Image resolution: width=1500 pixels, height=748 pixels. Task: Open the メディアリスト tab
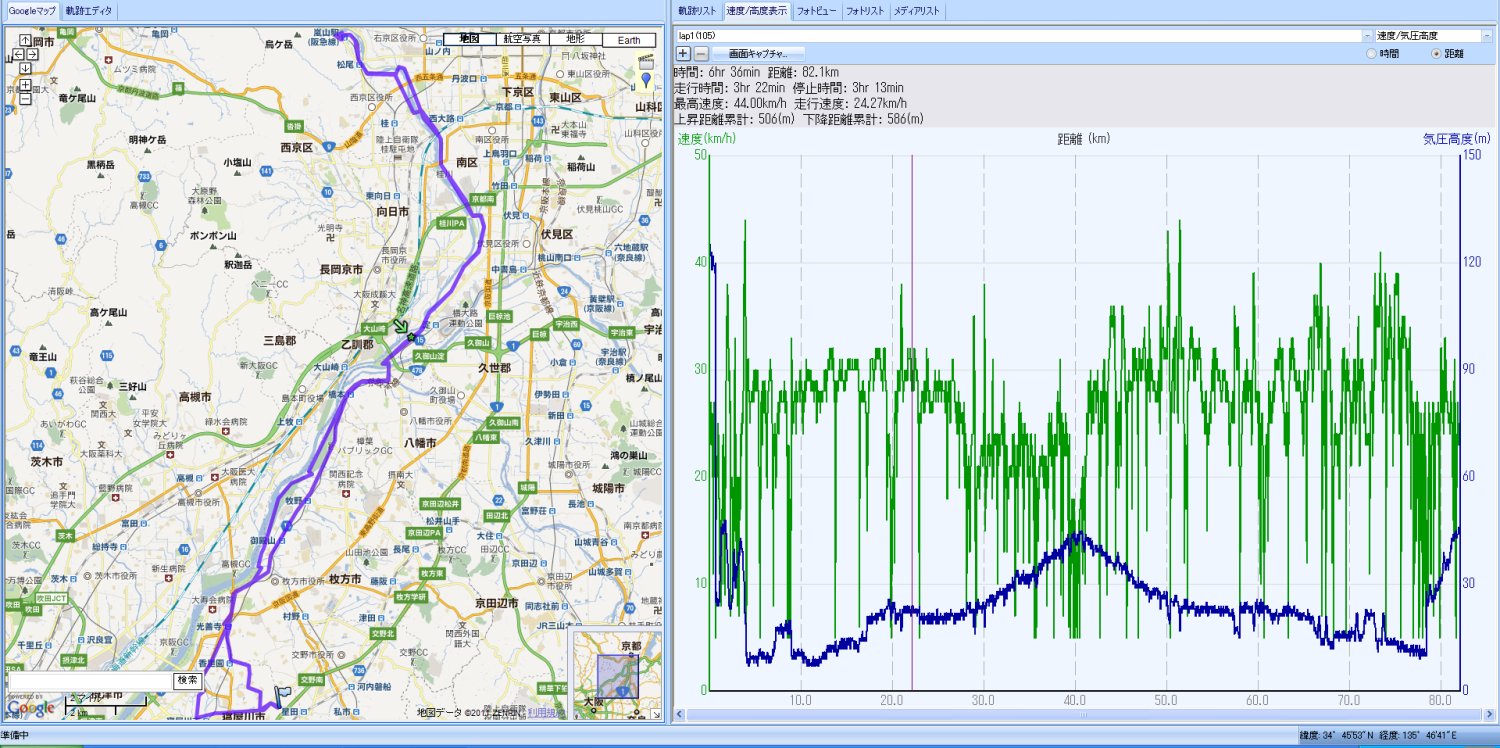click(917, 11)
